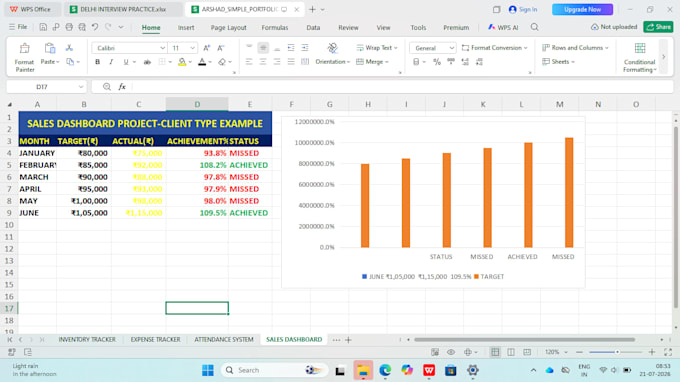
Task: Add a new sheet with plus icon
Action: click(348, 340)
